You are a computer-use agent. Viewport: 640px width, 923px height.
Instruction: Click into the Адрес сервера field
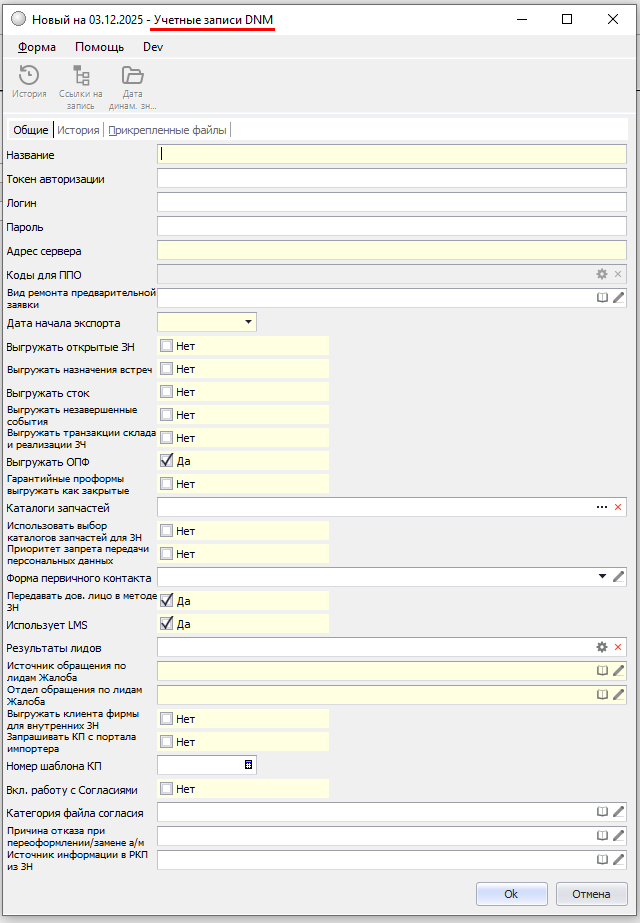(x=392, y=251)
